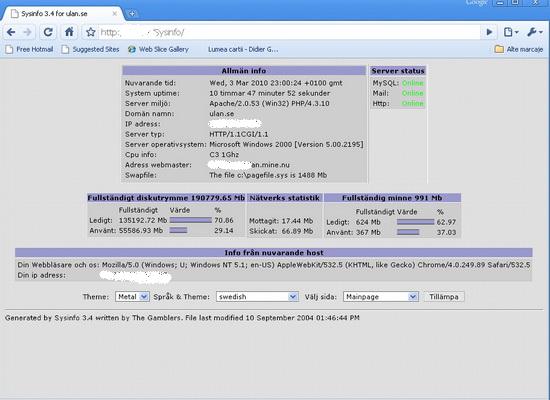Viewport: 550px width, 400px height.
Task: Open the page control menu icon
Action: 510,32
